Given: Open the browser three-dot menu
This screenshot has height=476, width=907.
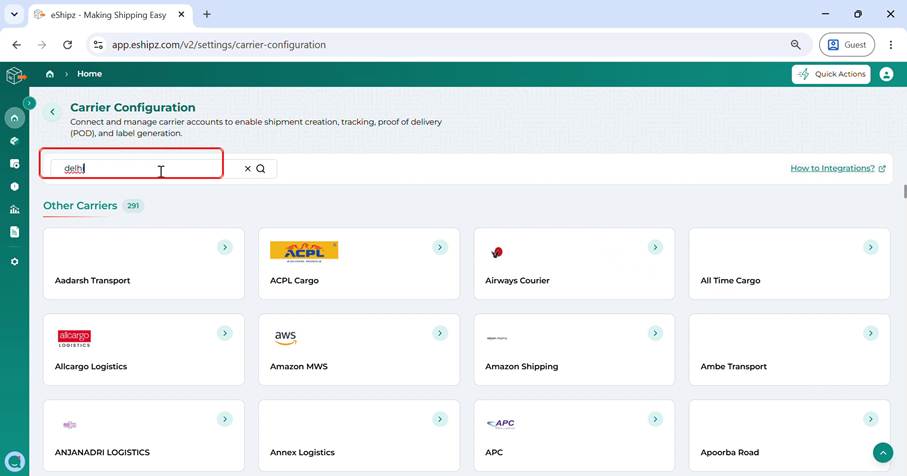Looking at the screenshot, I should click(891, 45).
